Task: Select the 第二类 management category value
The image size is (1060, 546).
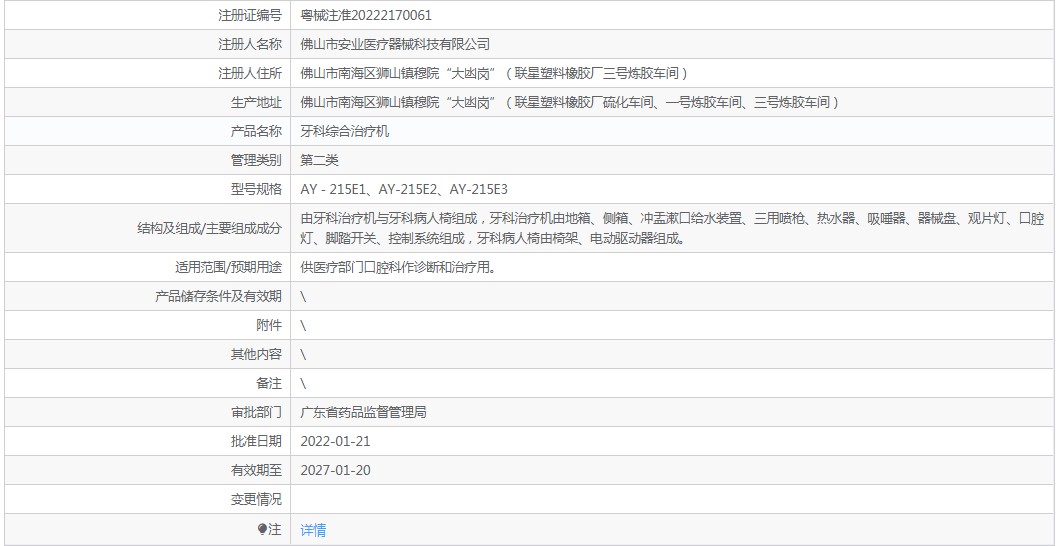Action: coord(319,160)
